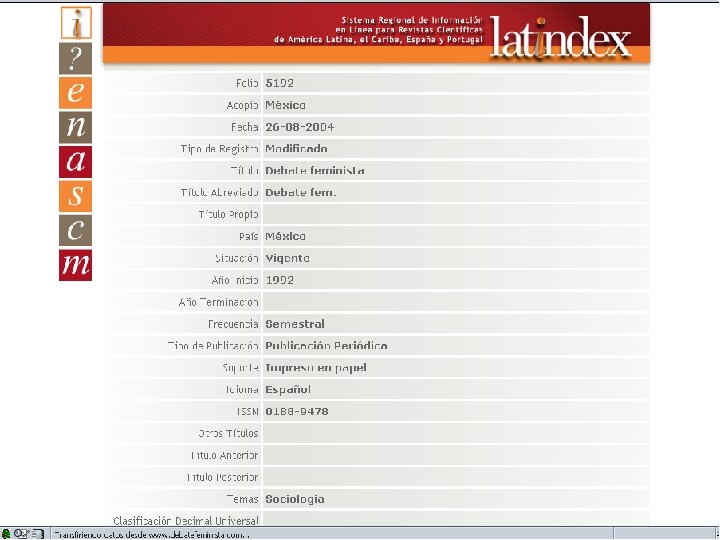
Task: Click the 'Título Posterior' field label
Action: click(223, 478)
